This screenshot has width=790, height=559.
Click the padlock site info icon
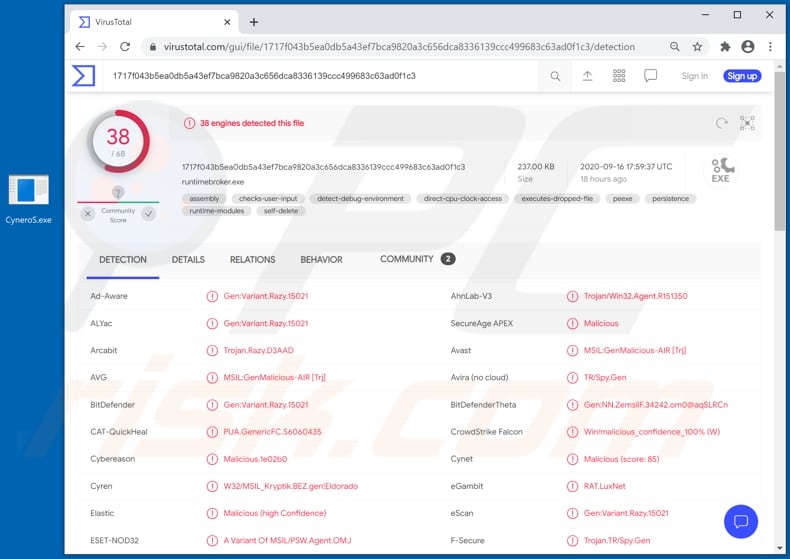click(x=152, y=47)
